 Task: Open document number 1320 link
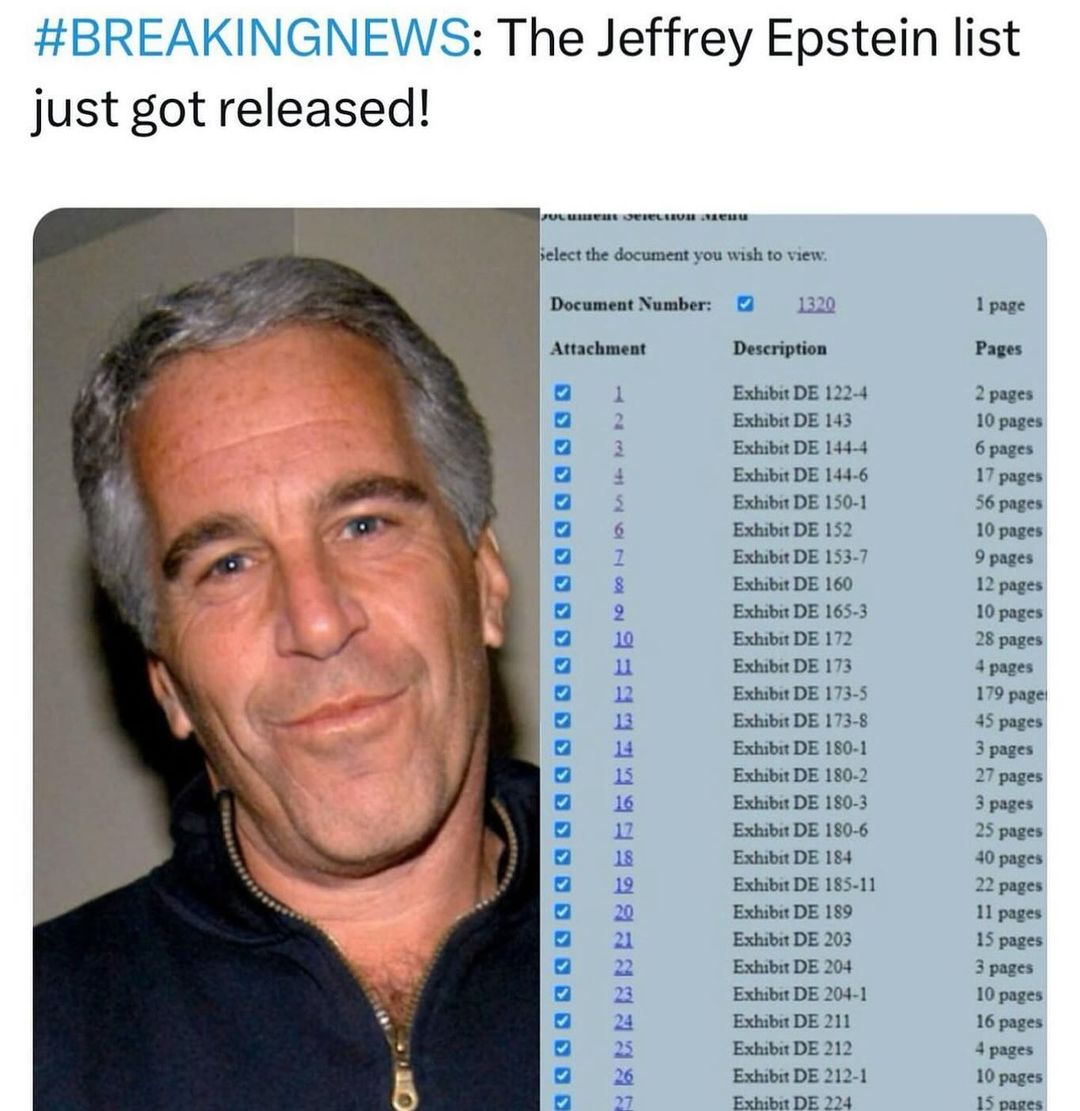tap(816, 305)
